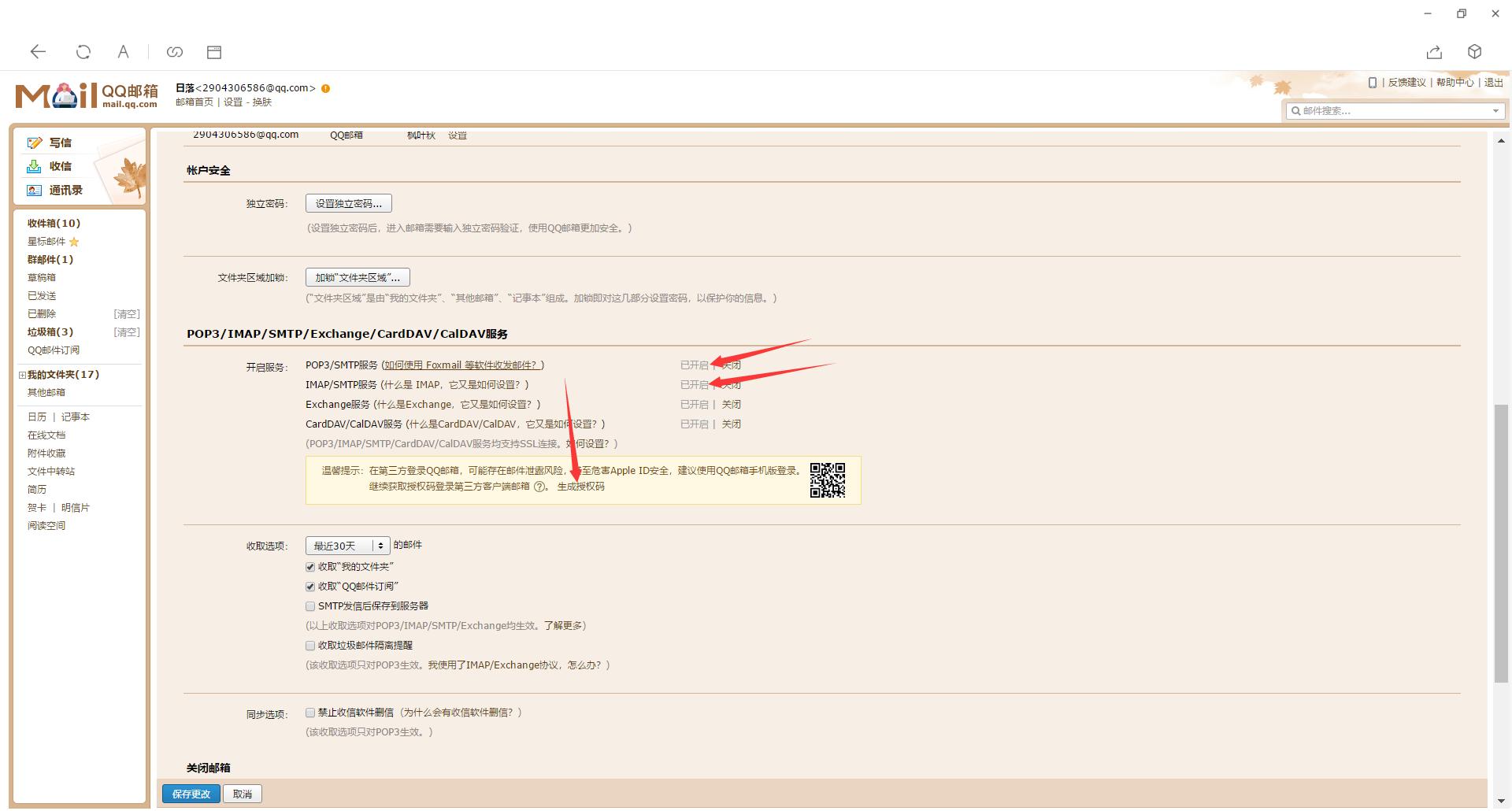Click 设置独立密码... button
The height and width of the screenshot is (811, 1512).
click(x=348, y=204)
